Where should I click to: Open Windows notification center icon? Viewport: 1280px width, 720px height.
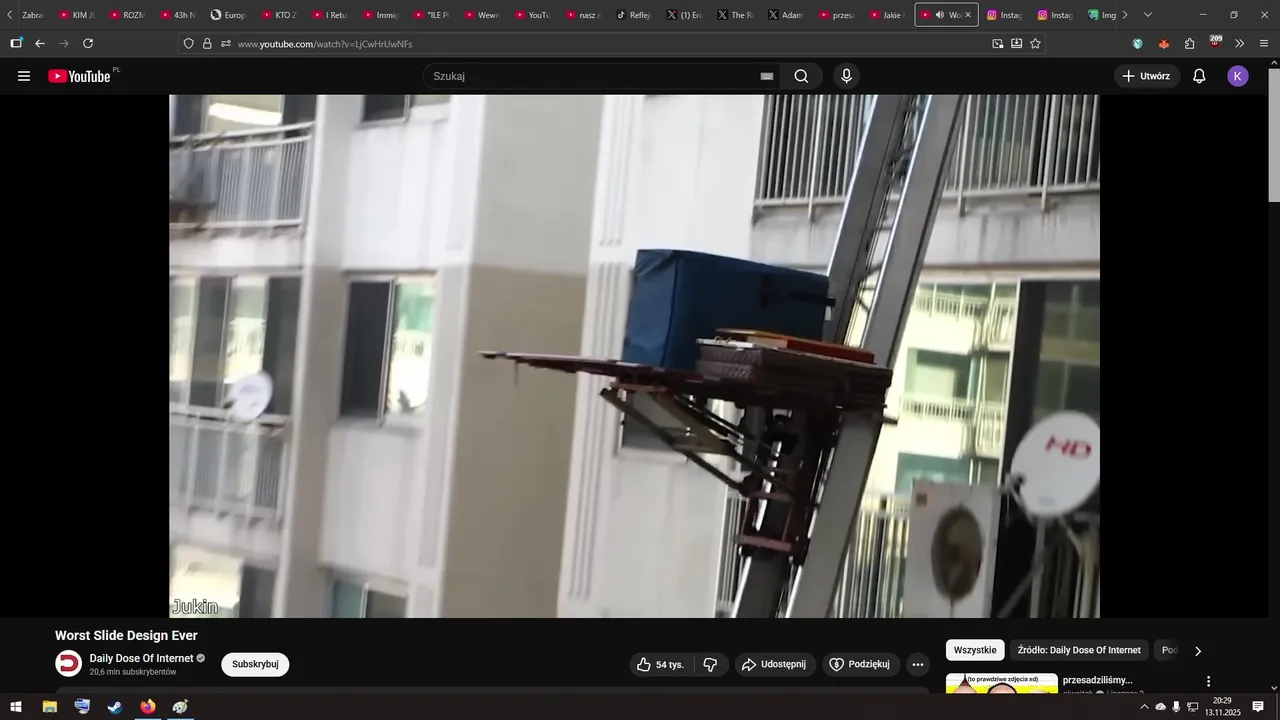pos(1258,707)
